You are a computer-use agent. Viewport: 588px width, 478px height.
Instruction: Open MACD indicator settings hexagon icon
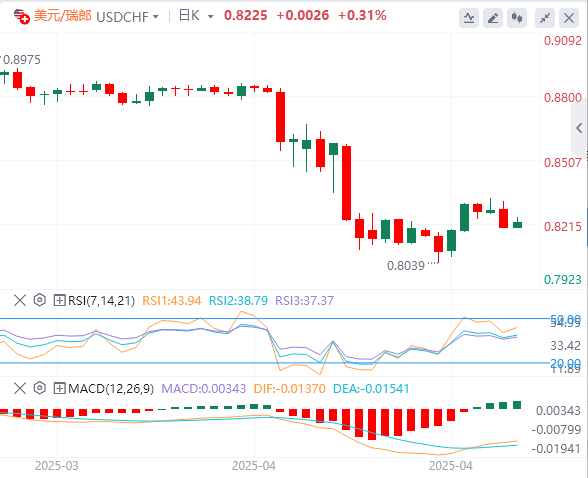39,388
